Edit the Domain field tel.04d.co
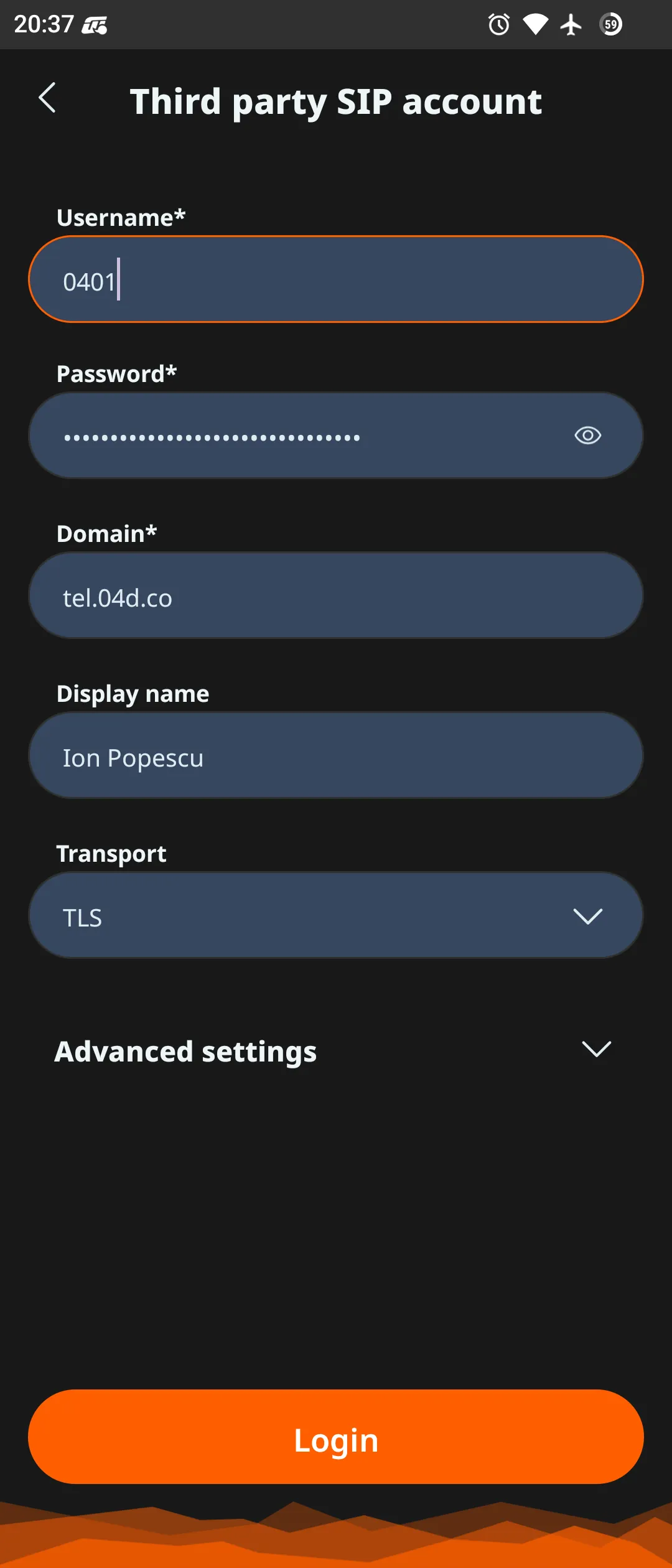672x1568 pixels. (336, 596)
